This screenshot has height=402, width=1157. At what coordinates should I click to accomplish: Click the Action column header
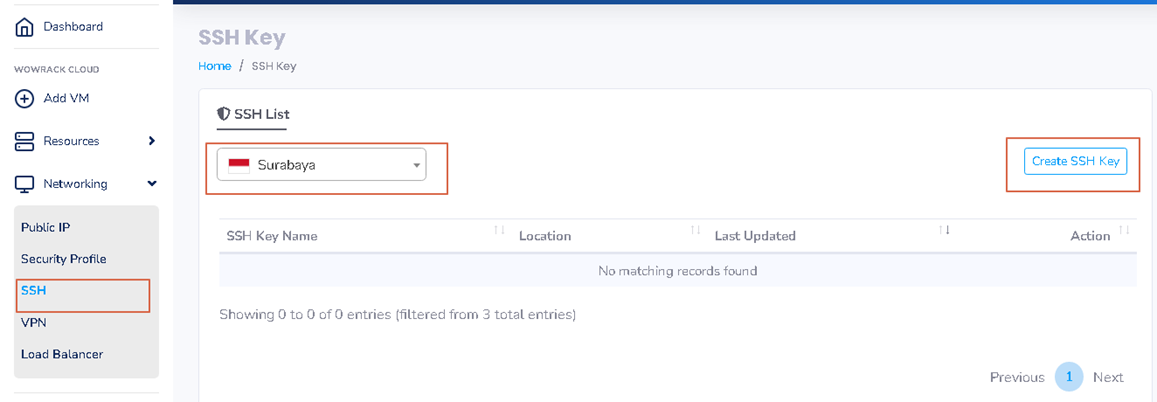(x=1090, y=236)
